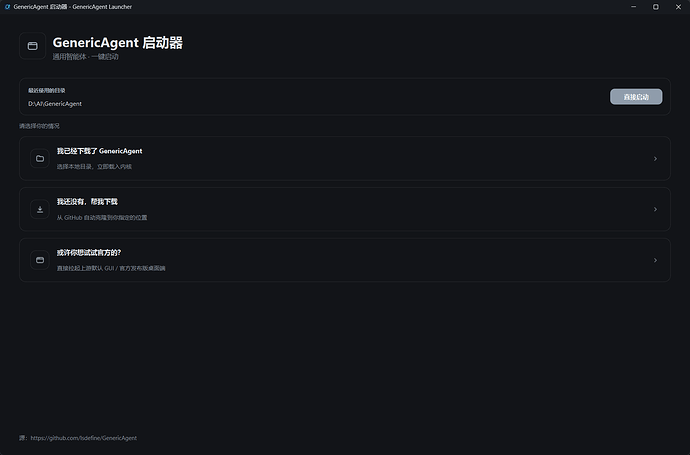Choose 我还没有，帮我下载 option title
This screenshot has width=690, height=455.
coord(87,202)
